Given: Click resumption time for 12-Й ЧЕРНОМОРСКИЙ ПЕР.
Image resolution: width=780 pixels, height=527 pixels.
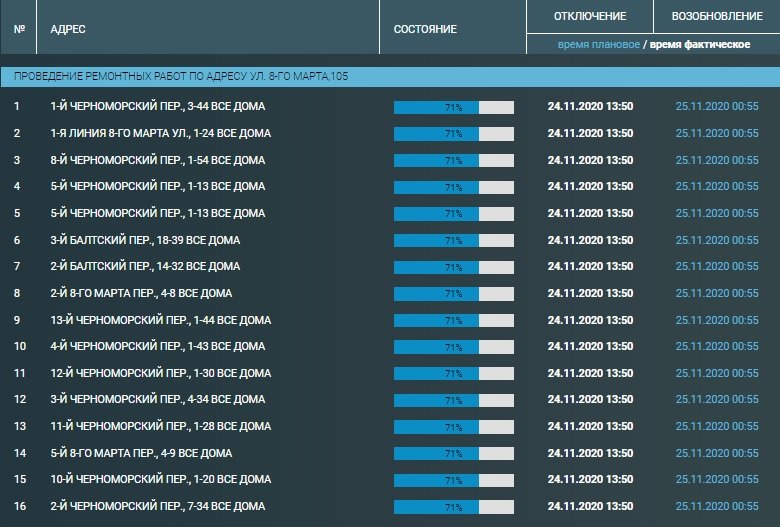Looking at the screenshot, I should (x=717, y=373).
